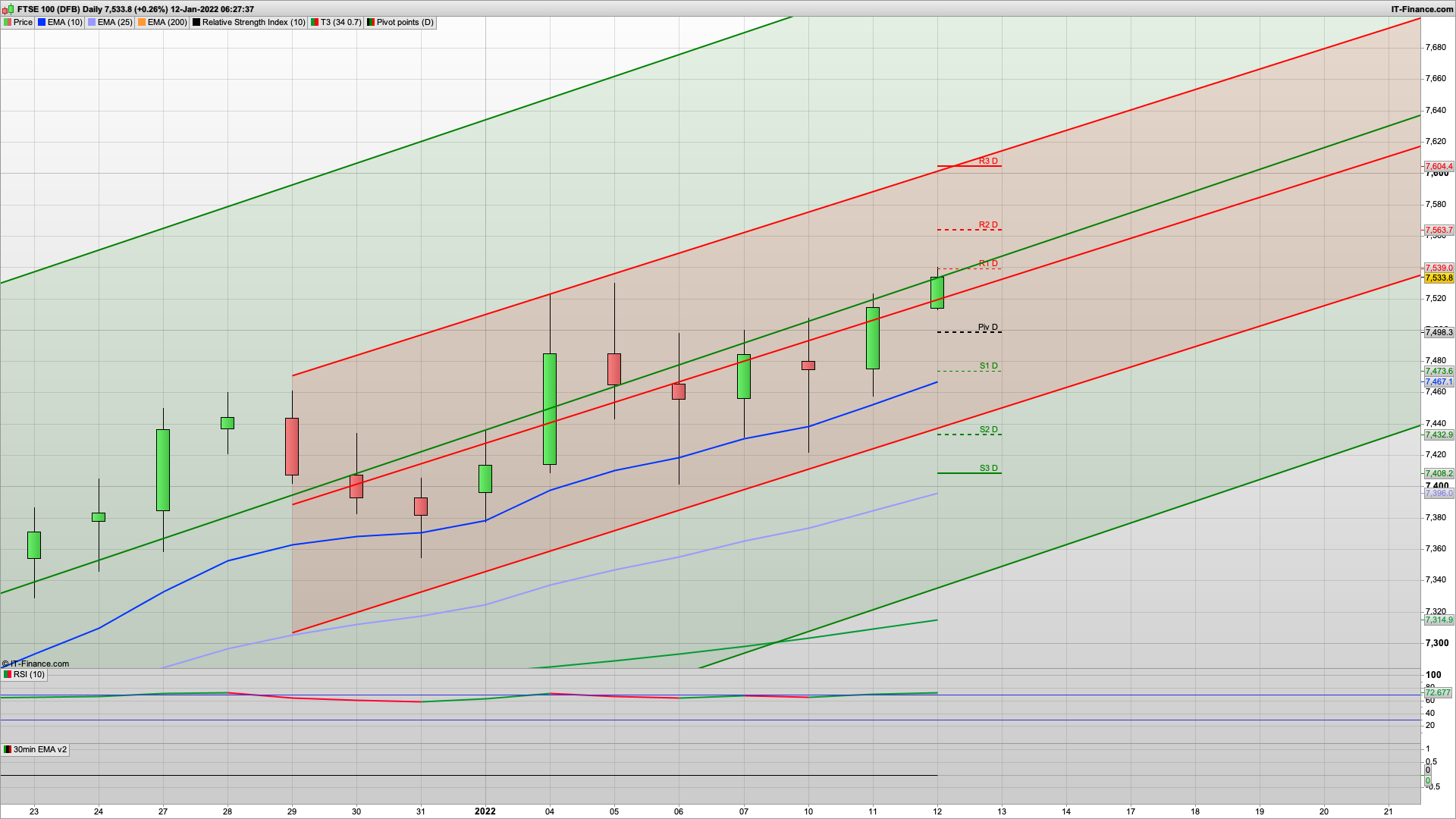
Task: Click the green candle on 11
Action: 873,338
